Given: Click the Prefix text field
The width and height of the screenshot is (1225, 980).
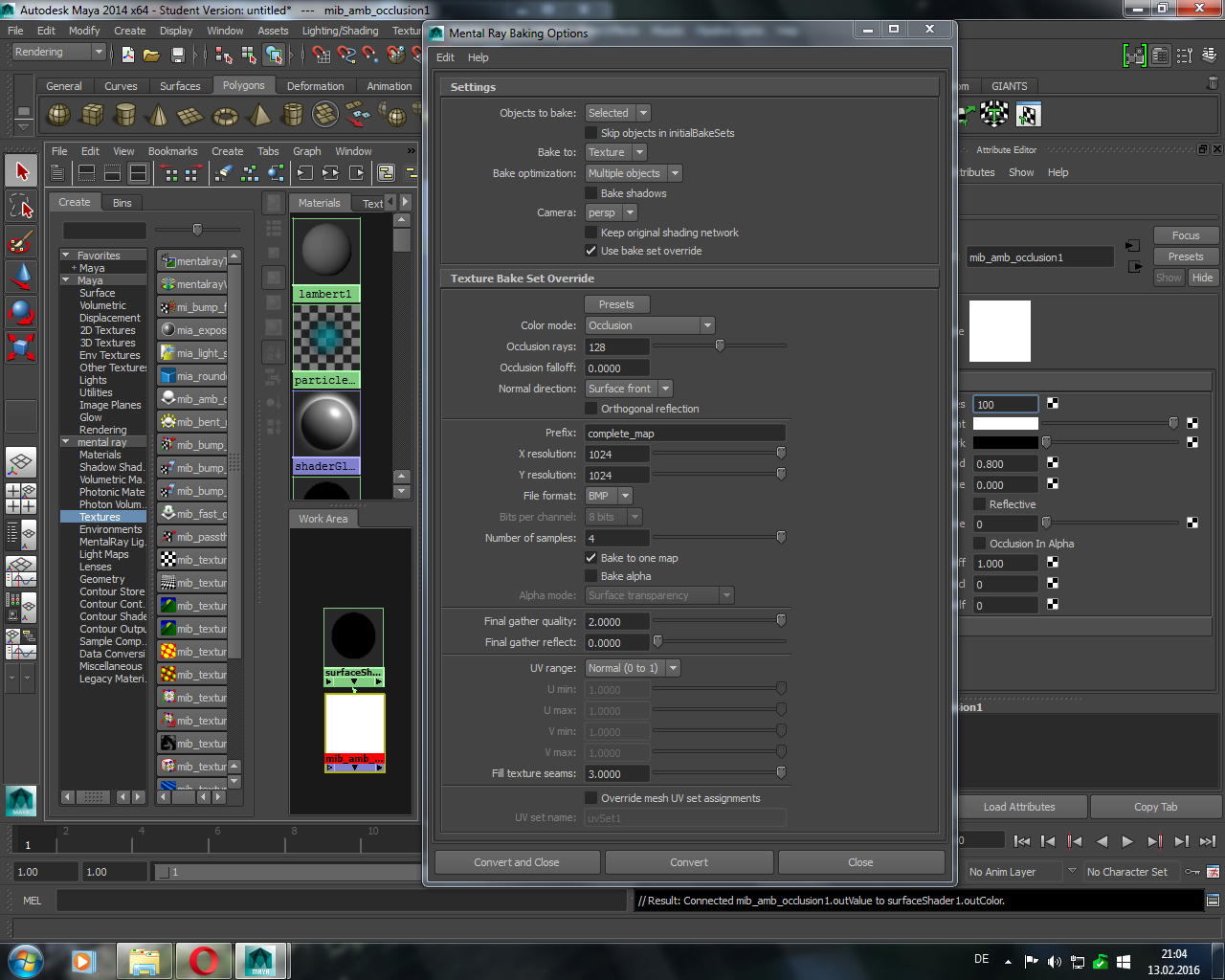Looking at the screenshot, I should click(x=684, y=434).
